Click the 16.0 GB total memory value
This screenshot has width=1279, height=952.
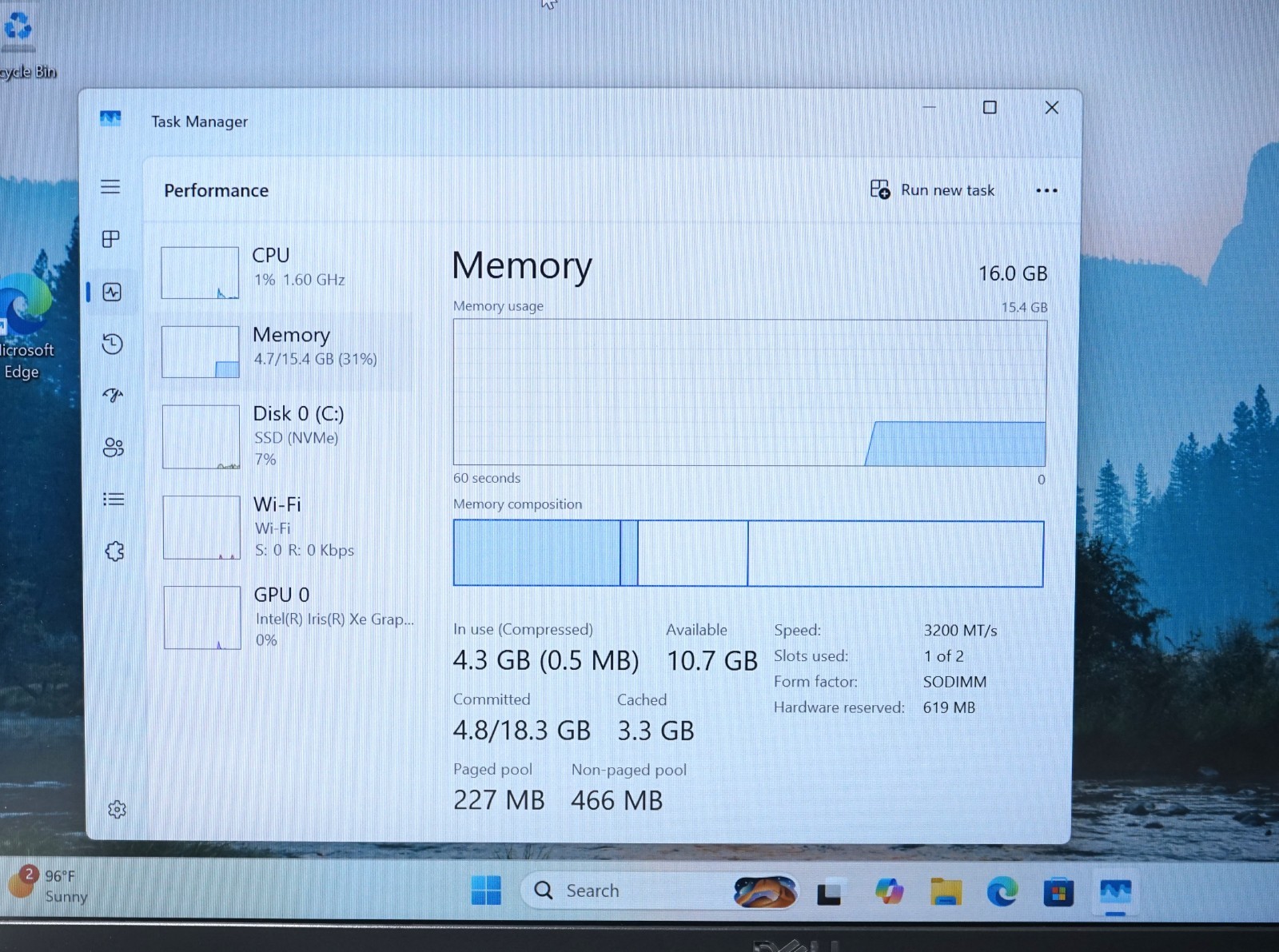point(1013,273)
